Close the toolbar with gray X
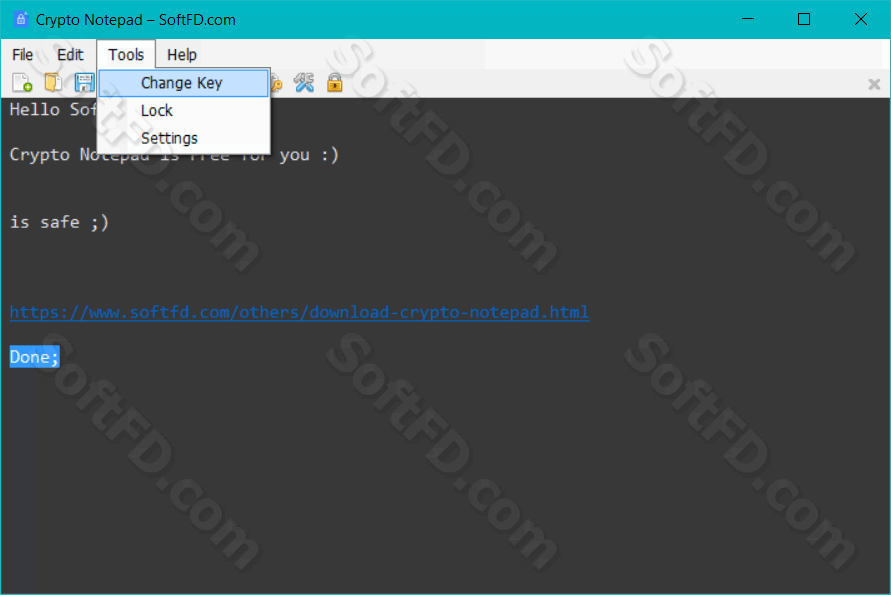Viewport: 891px width, 595px height. pyautogui.click(x=874, y=85)
